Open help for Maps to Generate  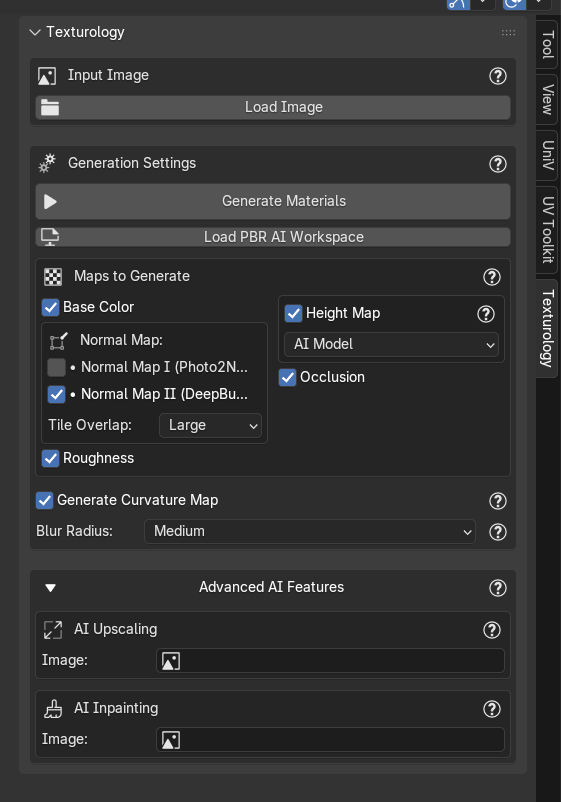pos(492,277)
